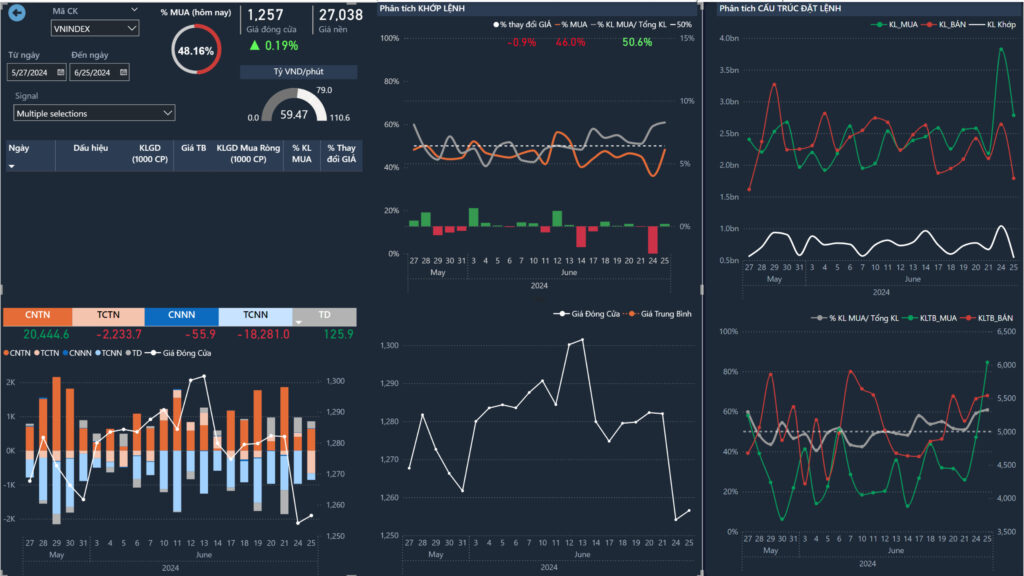The width and height of the screenshot is (1024, 576).
Task: Open the Đến ngày calendar picker icon
Action: click(x=123, y=72)
